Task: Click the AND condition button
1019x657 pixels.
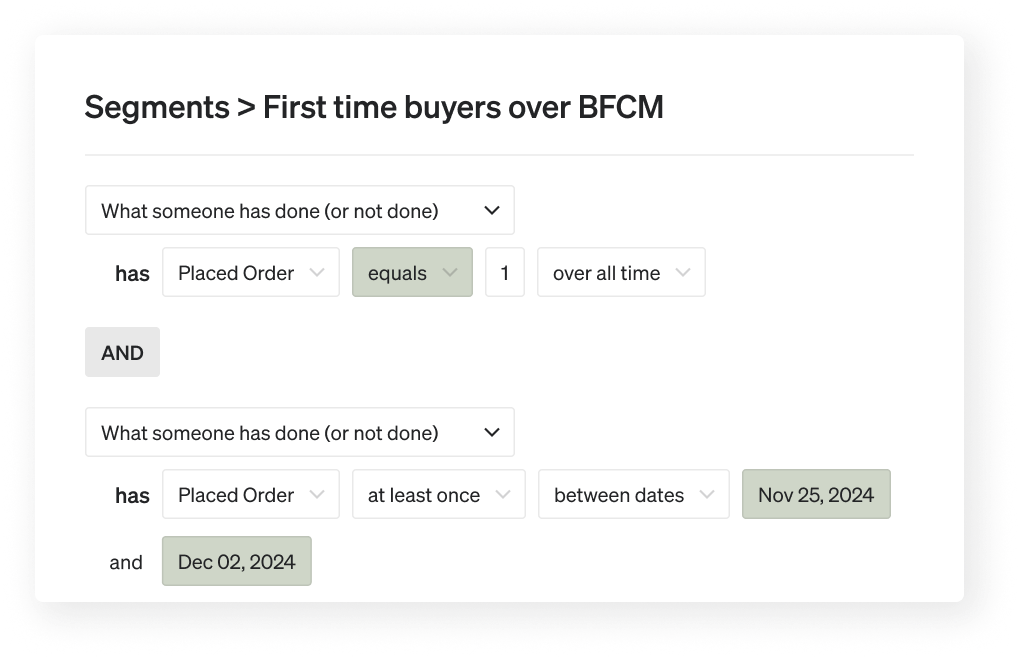Action: [x=122, y=353]
